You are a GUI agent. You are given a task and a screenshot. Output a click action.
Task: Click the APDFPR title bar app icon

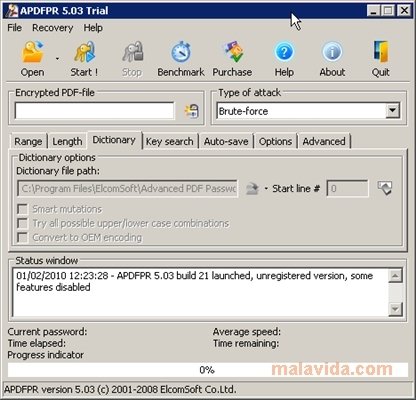(12, 11)
